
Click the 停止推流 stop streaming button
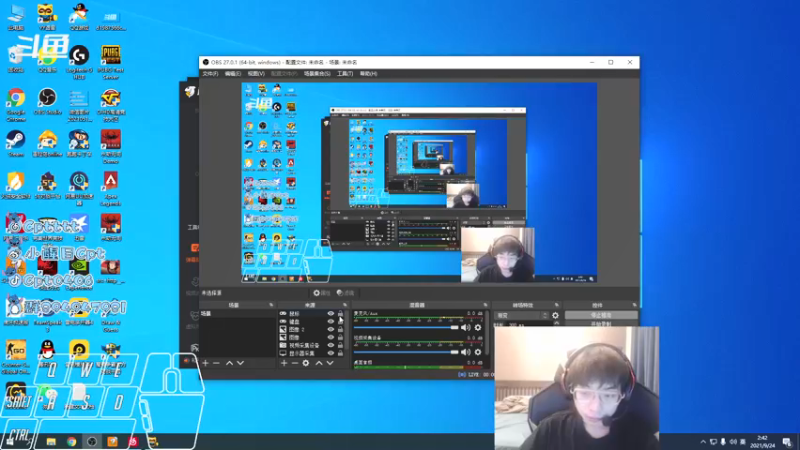tap(601, 315)
